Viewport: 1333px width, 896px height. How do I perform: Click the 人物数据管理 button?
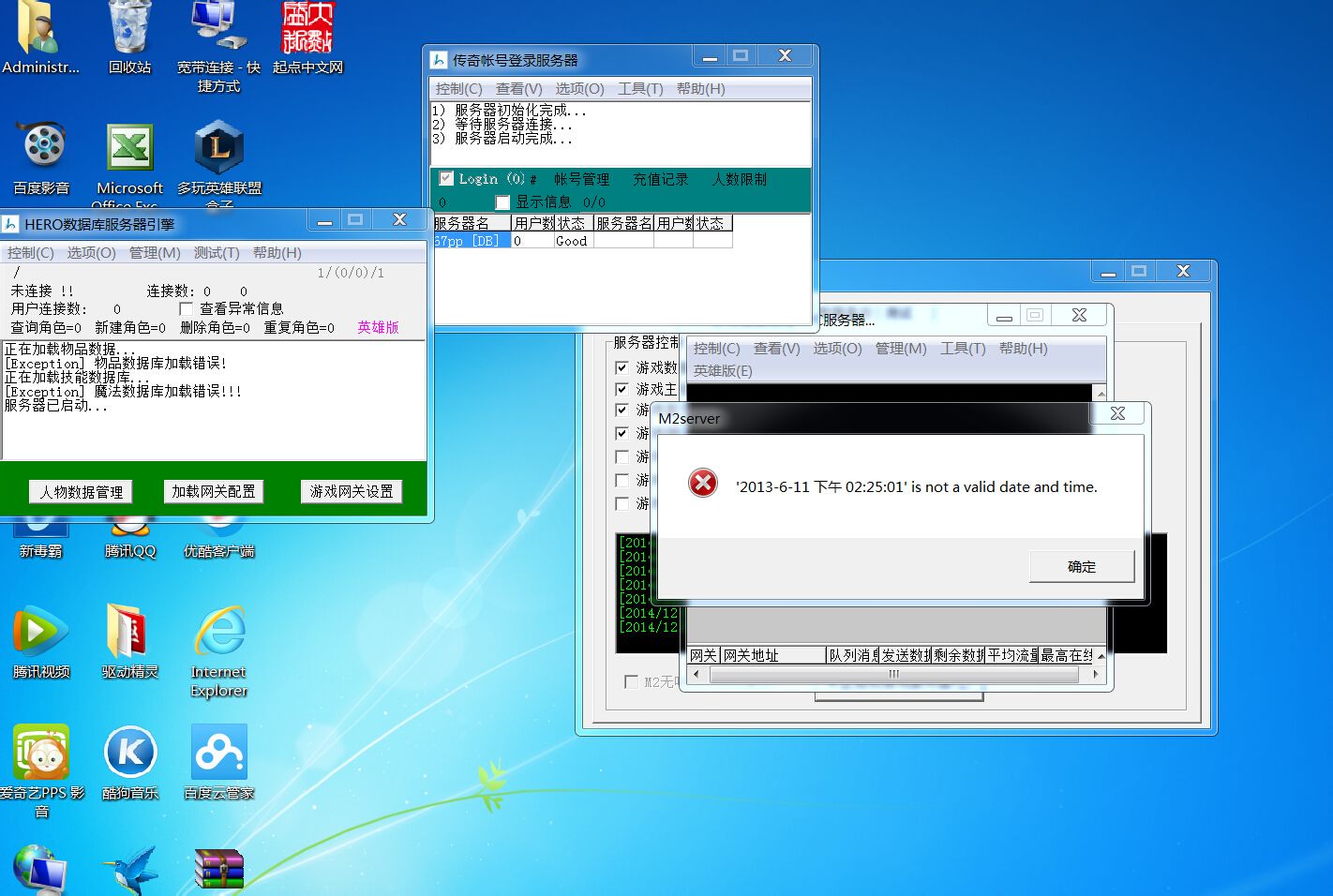pos(82,491)
